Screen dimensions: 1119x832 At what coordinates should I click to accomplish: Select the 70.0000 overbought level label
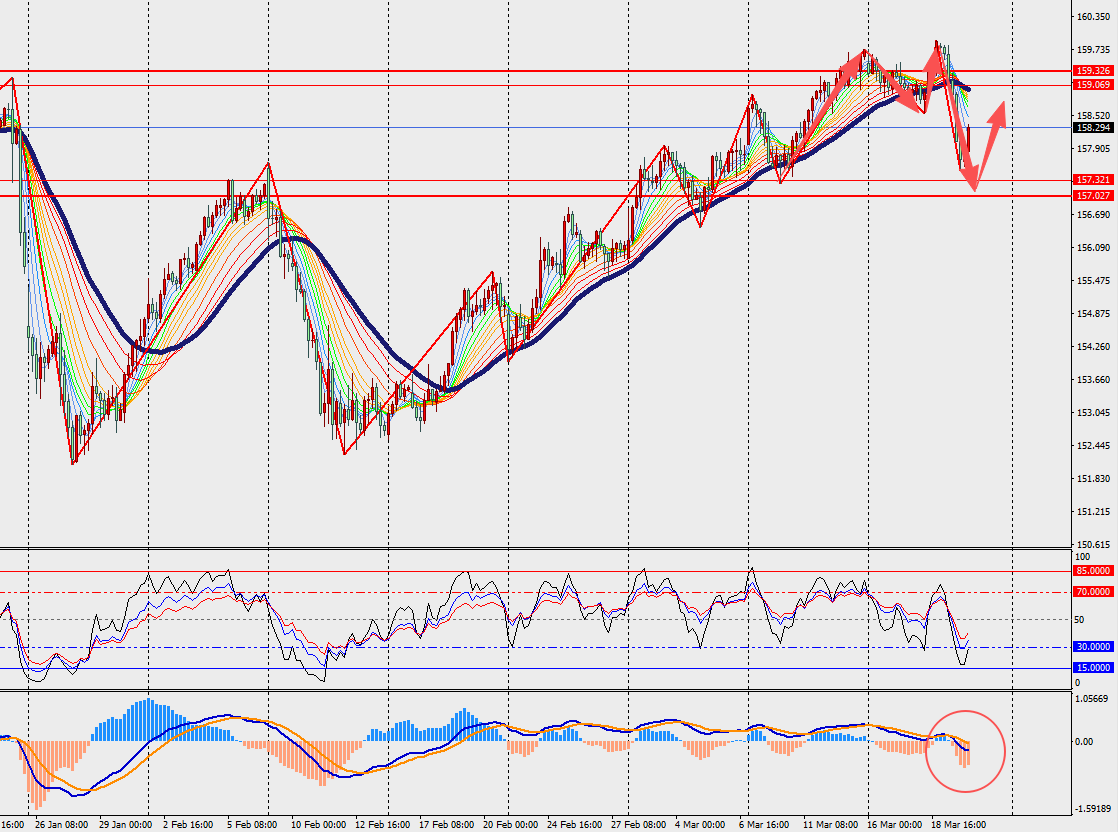coord(1094,592)
